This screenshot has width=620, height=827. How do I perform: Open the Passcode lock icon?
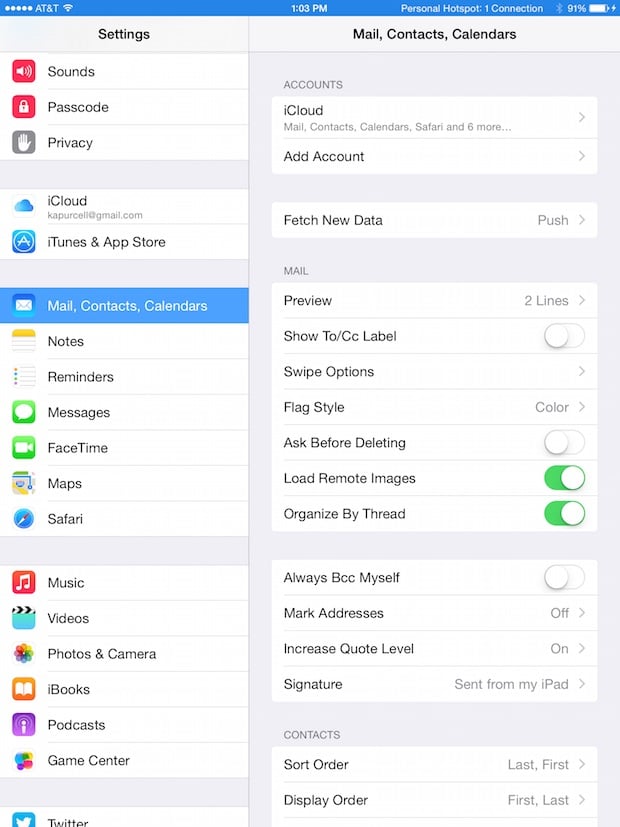24,107
